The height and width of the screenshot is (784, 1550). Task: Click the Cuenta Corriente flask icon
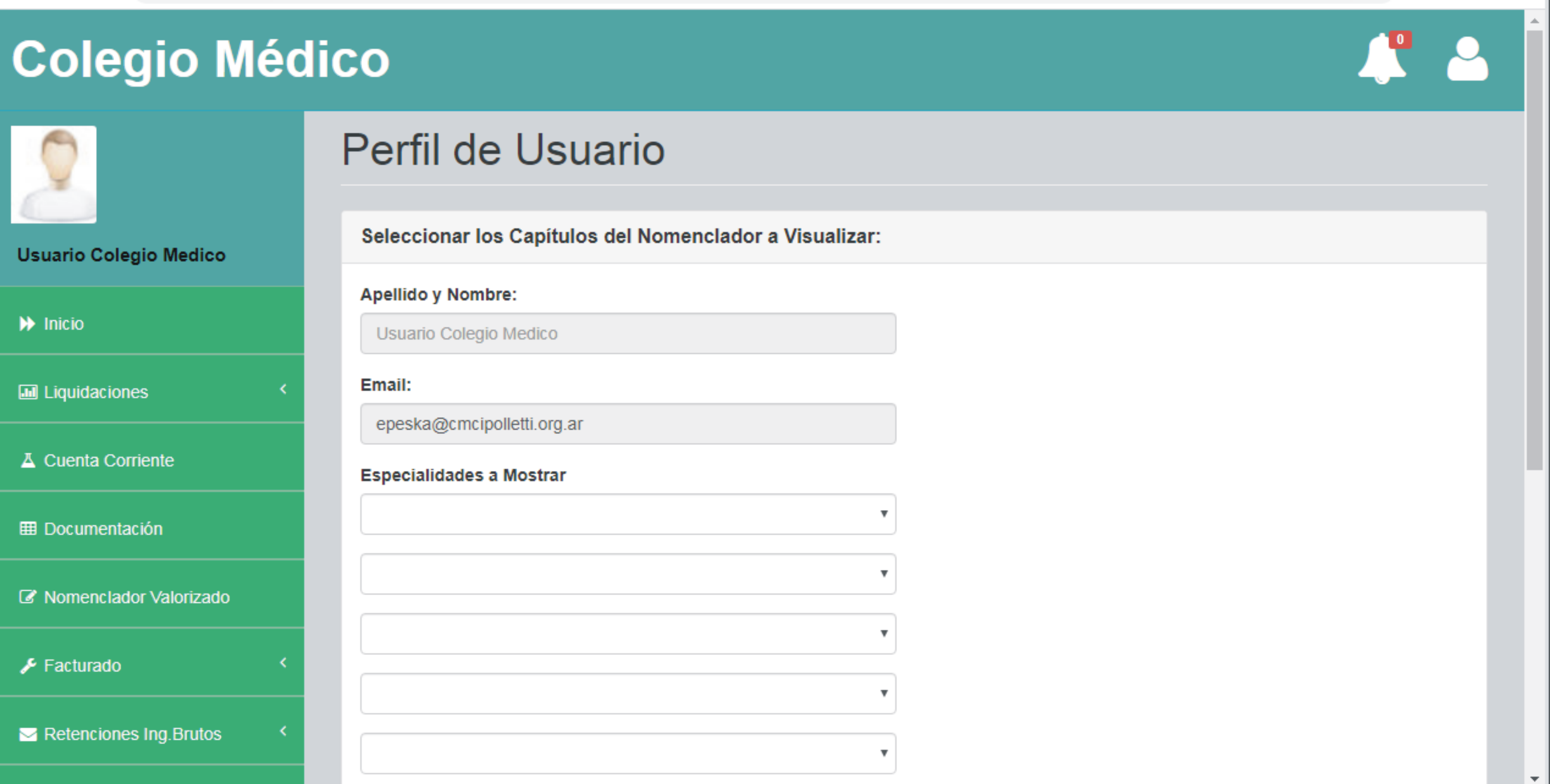28,460
